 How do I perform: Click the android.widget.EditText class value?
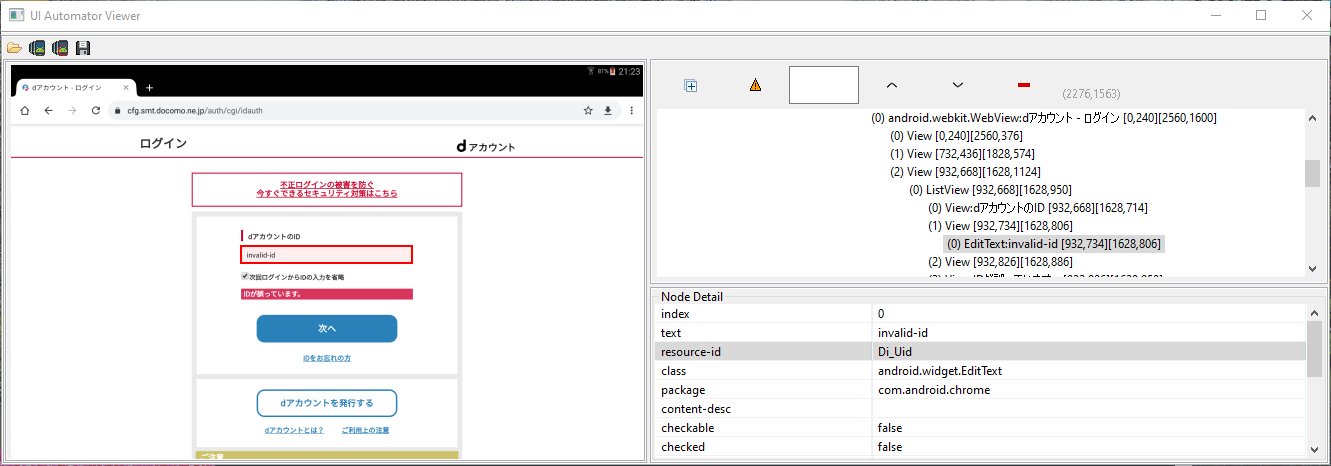tap(939, 371)
